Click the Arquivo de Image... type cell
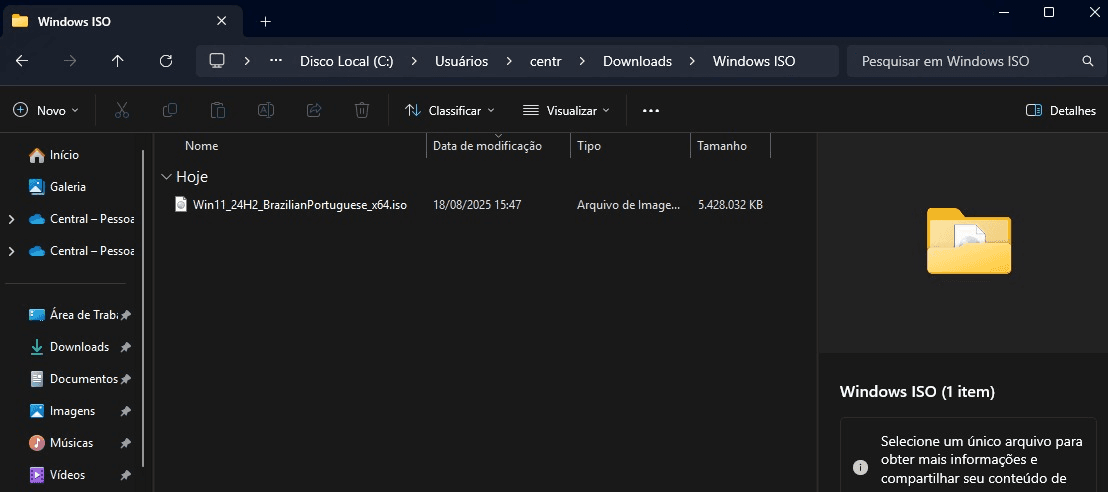Screen dimensions: 1108x492 point(628,205)
